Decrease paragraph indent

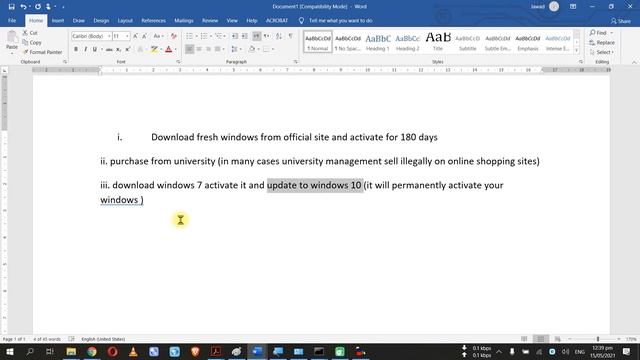click(235, 36)
